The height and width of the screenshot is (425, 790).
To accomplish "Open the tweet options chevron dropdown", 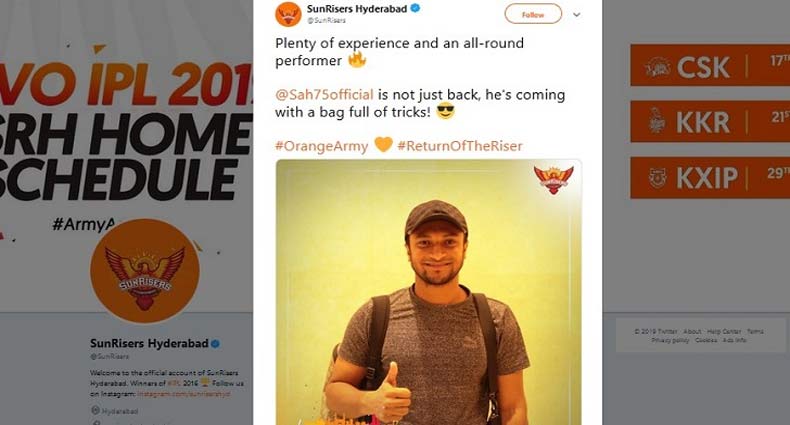I will (576, 15).
